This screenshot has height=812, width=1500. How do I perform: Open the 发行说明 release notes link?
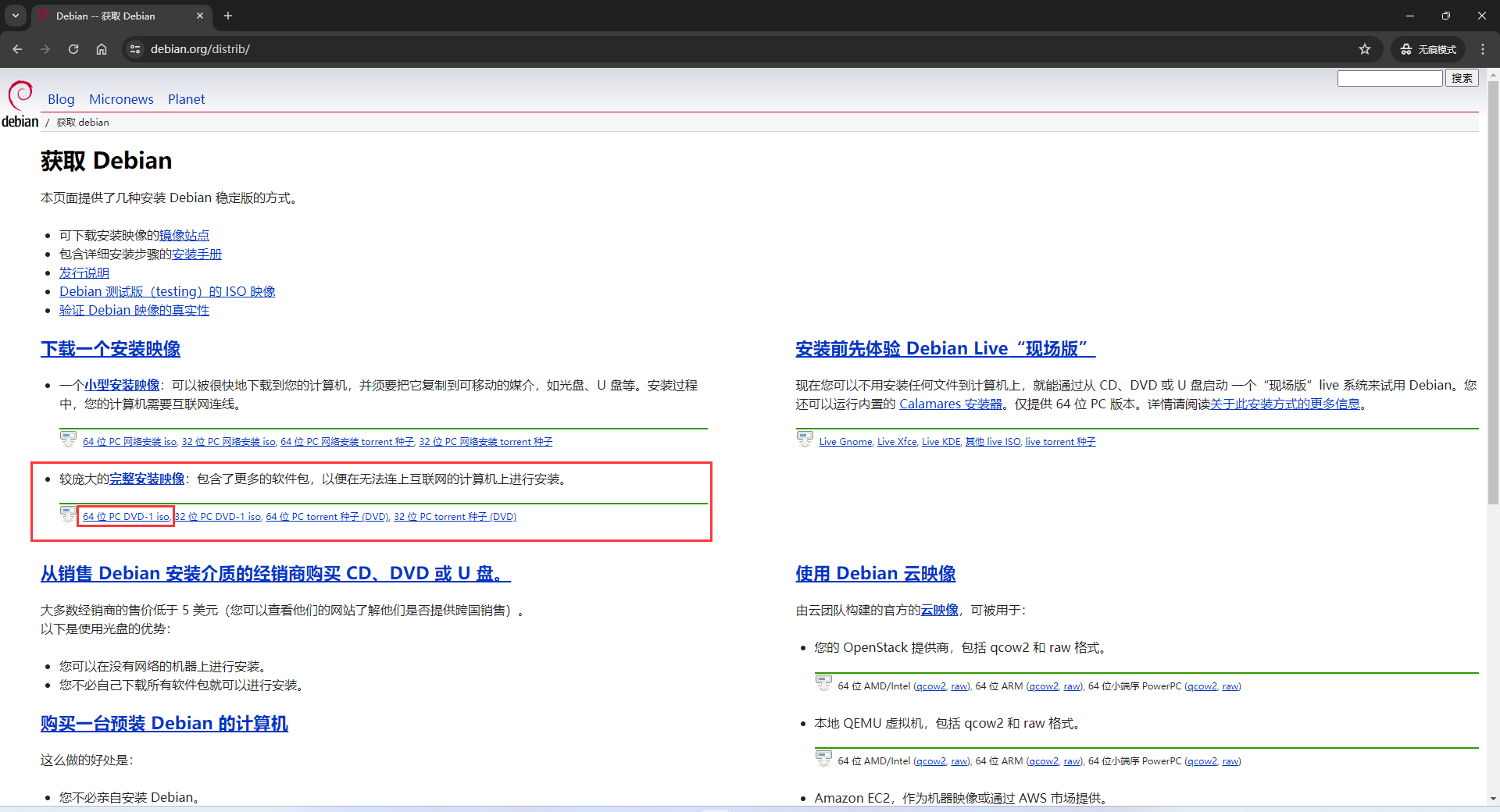[x=84, y=272]
